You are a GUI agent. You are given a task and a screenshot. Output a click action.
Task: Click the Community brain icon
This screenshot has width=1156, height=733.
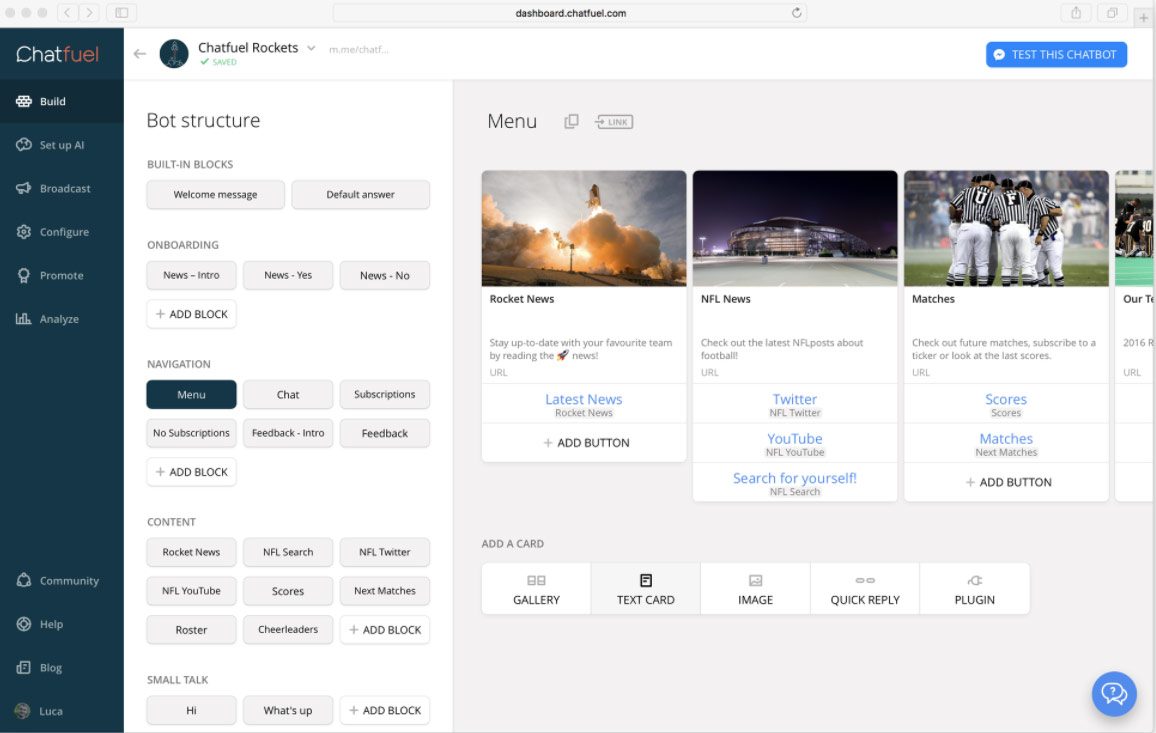coord(24,580)
